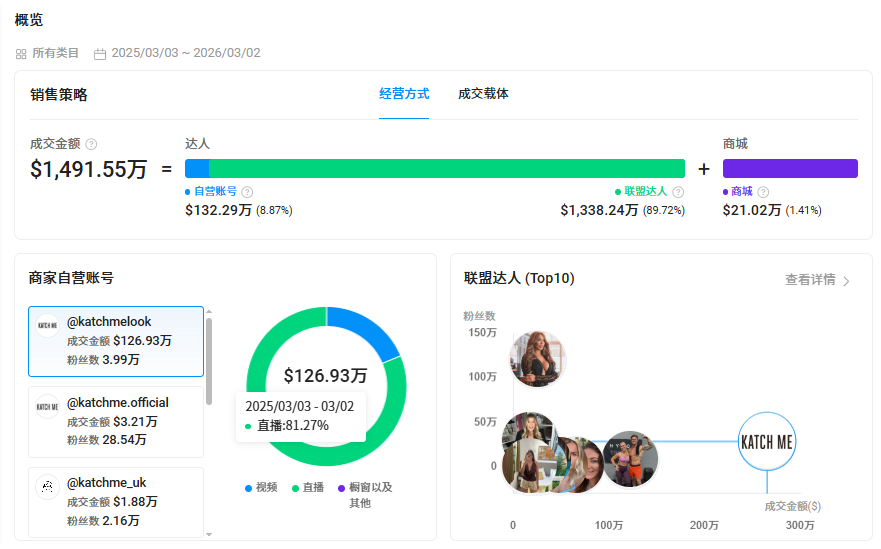This screenshot has height=549, width=881.
Task: Open the 所有类目 category selector
Action: click(55, 53)
